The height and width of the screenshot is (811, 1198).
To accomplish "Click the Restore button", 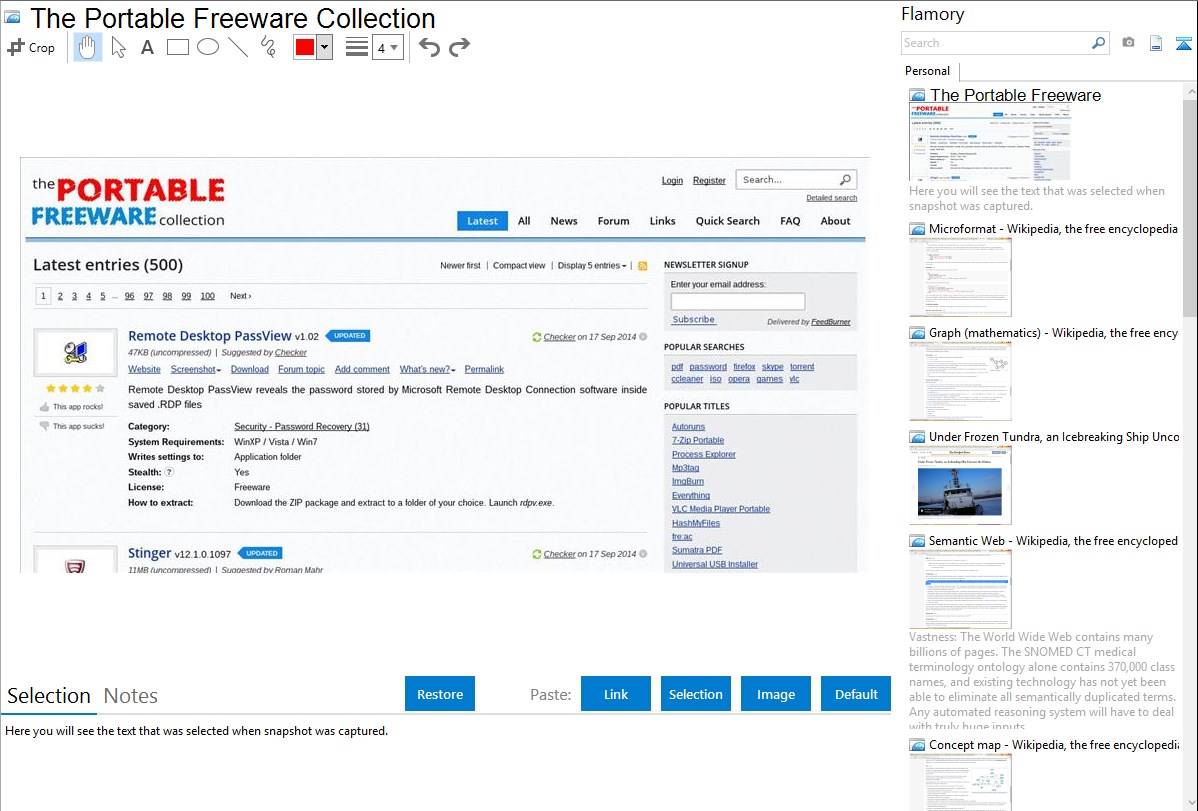I will click(x=440, y=694).
